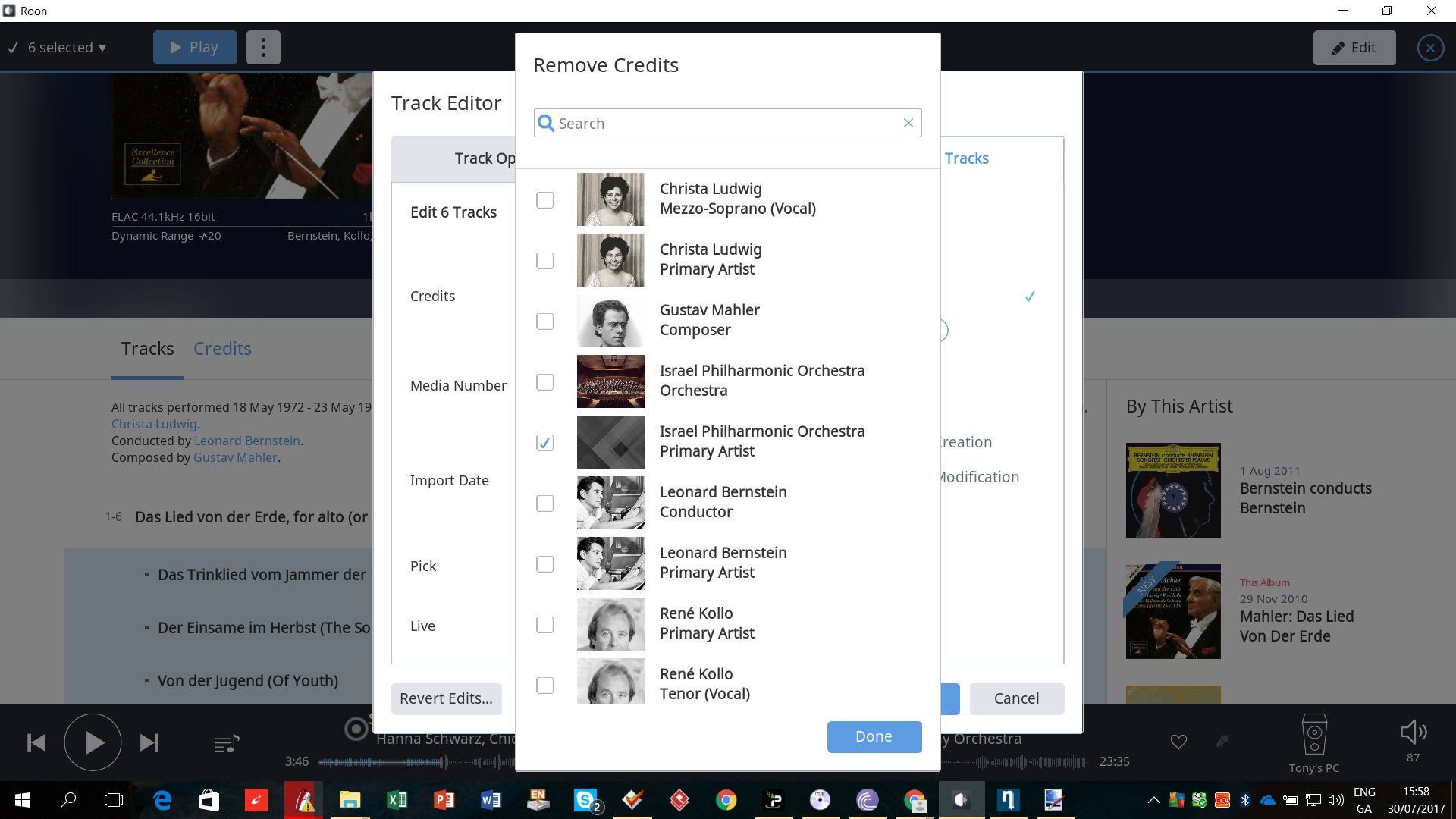Check René Kollo Primary Artist checkbox
1456x819 pixels.
coord(544,625)
